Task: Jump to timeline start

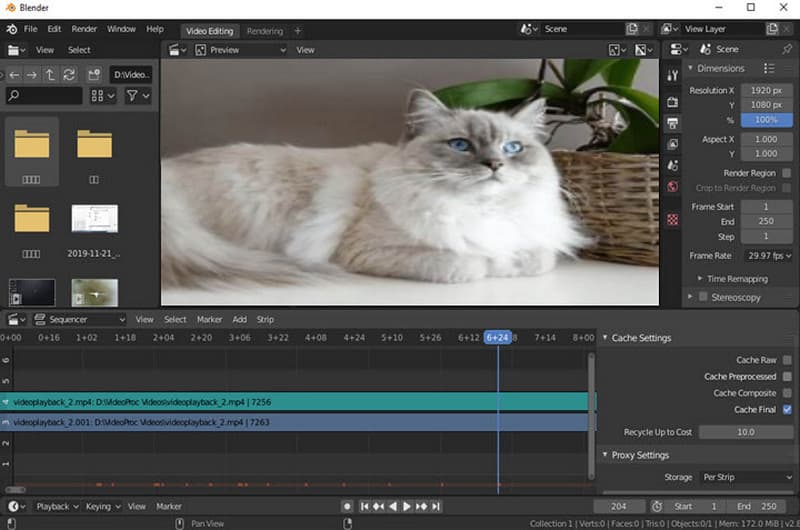Action: (364, 507)
